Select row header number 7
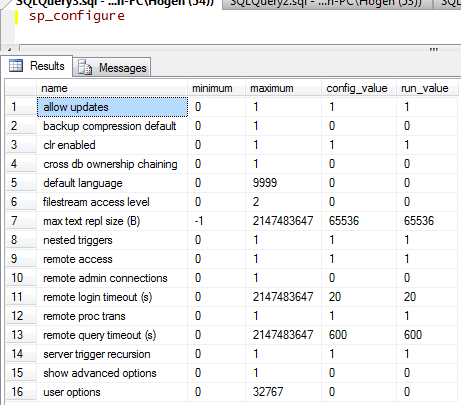The height and width of the screenshot is (405, 461). point(21,221)
